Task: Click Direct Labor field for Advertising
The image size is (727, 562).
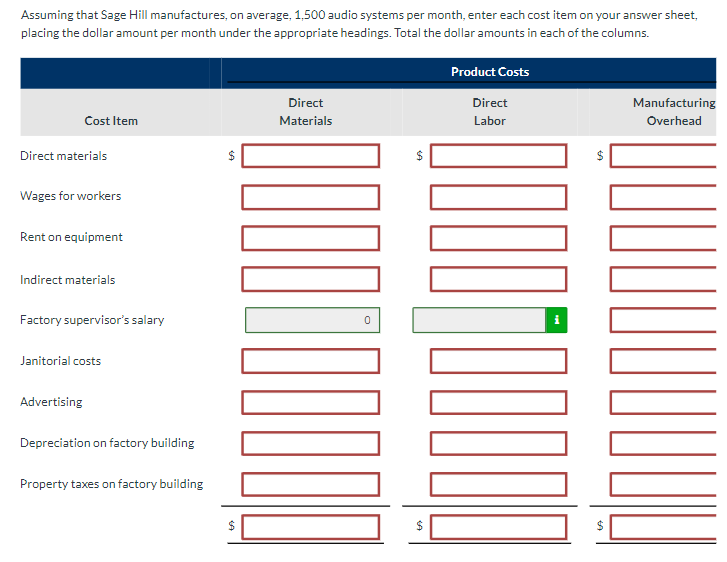Action: click(x=498, y=402)
